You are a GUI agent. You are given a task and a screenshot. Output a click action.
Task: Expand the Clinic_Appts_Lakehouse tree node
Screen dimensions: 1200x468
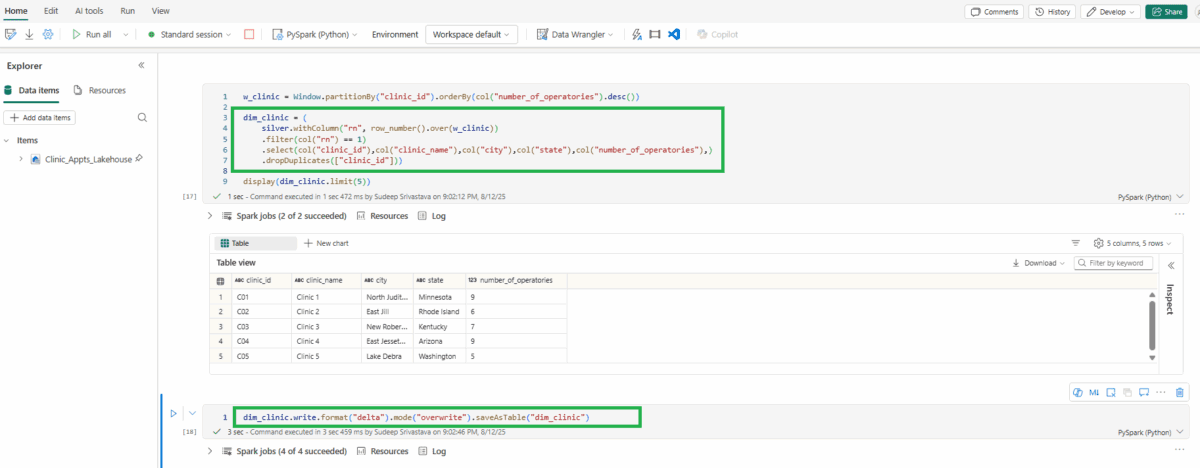[21, 159]
